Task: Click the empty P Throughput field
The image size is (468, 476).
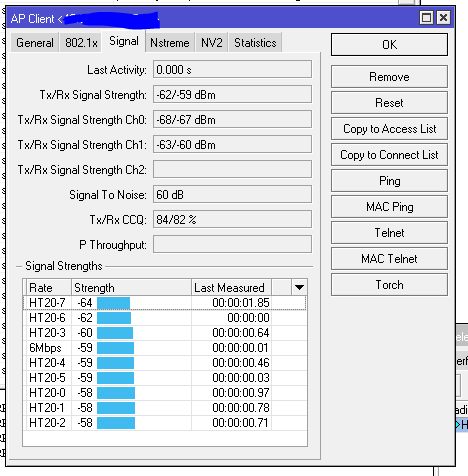Action: [232, 244]
